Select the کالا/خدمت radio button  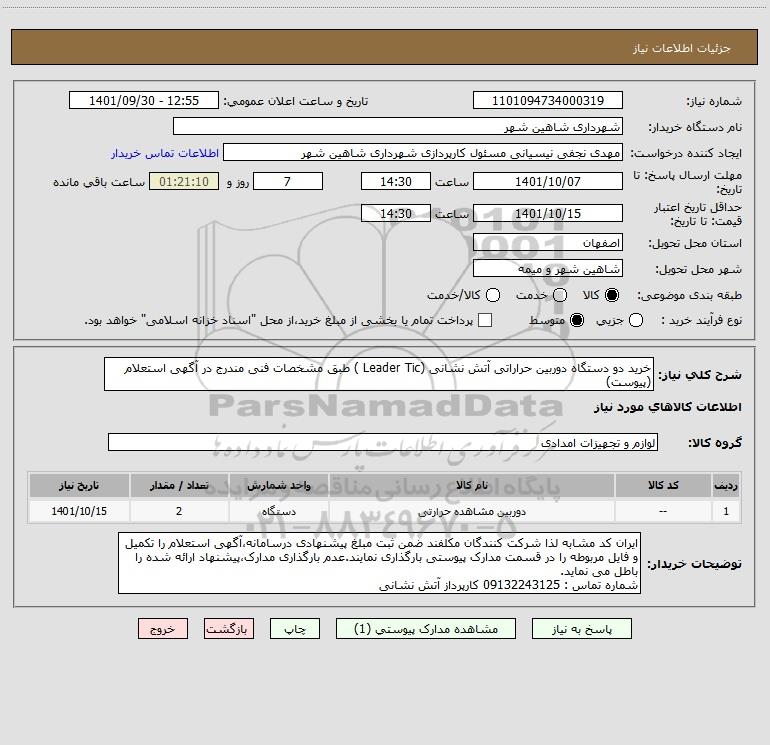(x=493, y=295)
